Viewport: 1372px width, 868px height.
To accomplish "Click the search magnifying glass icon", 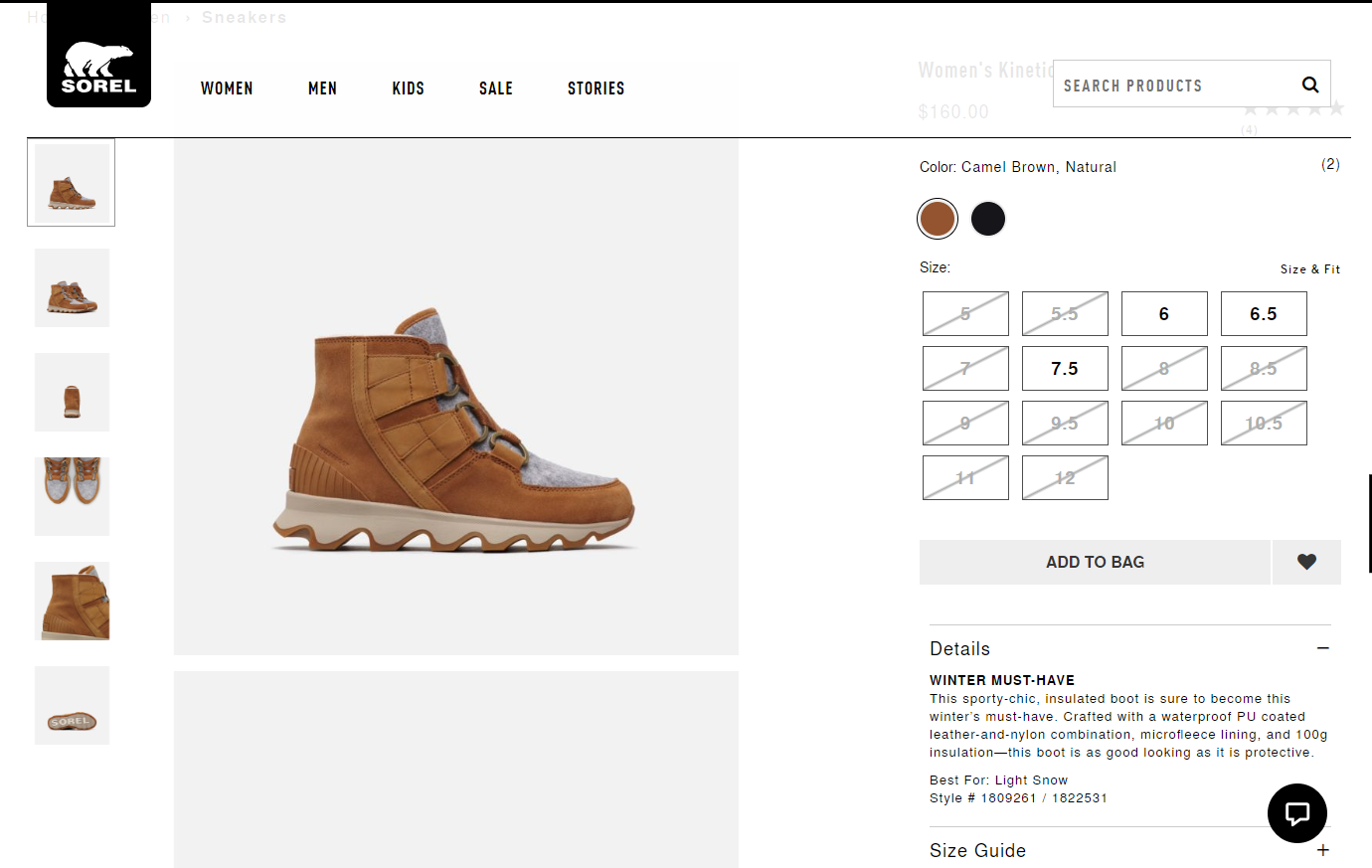I will 1309,85.
